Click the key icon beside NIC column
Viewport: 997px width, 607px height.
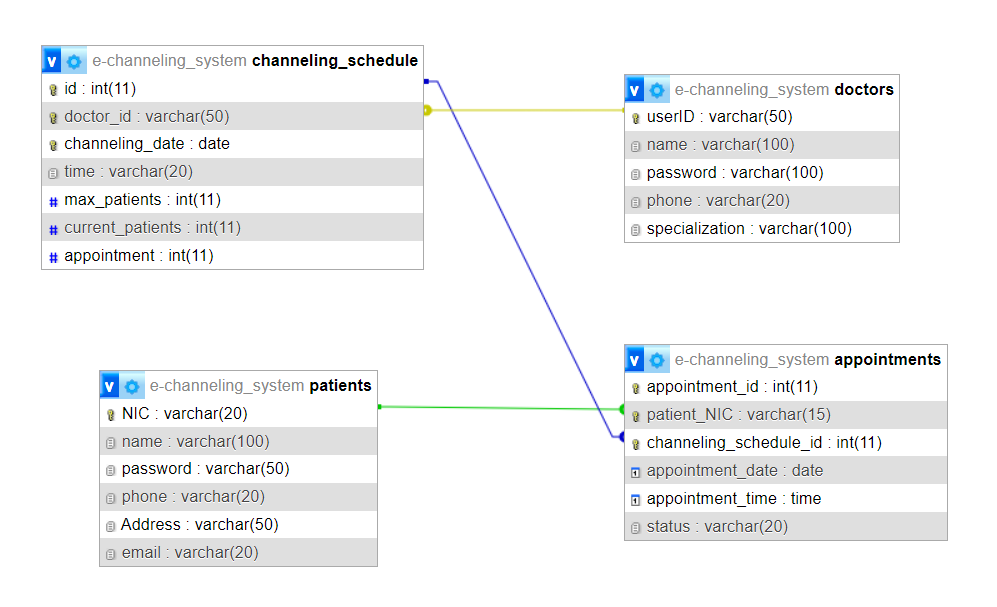click(111, 415)
